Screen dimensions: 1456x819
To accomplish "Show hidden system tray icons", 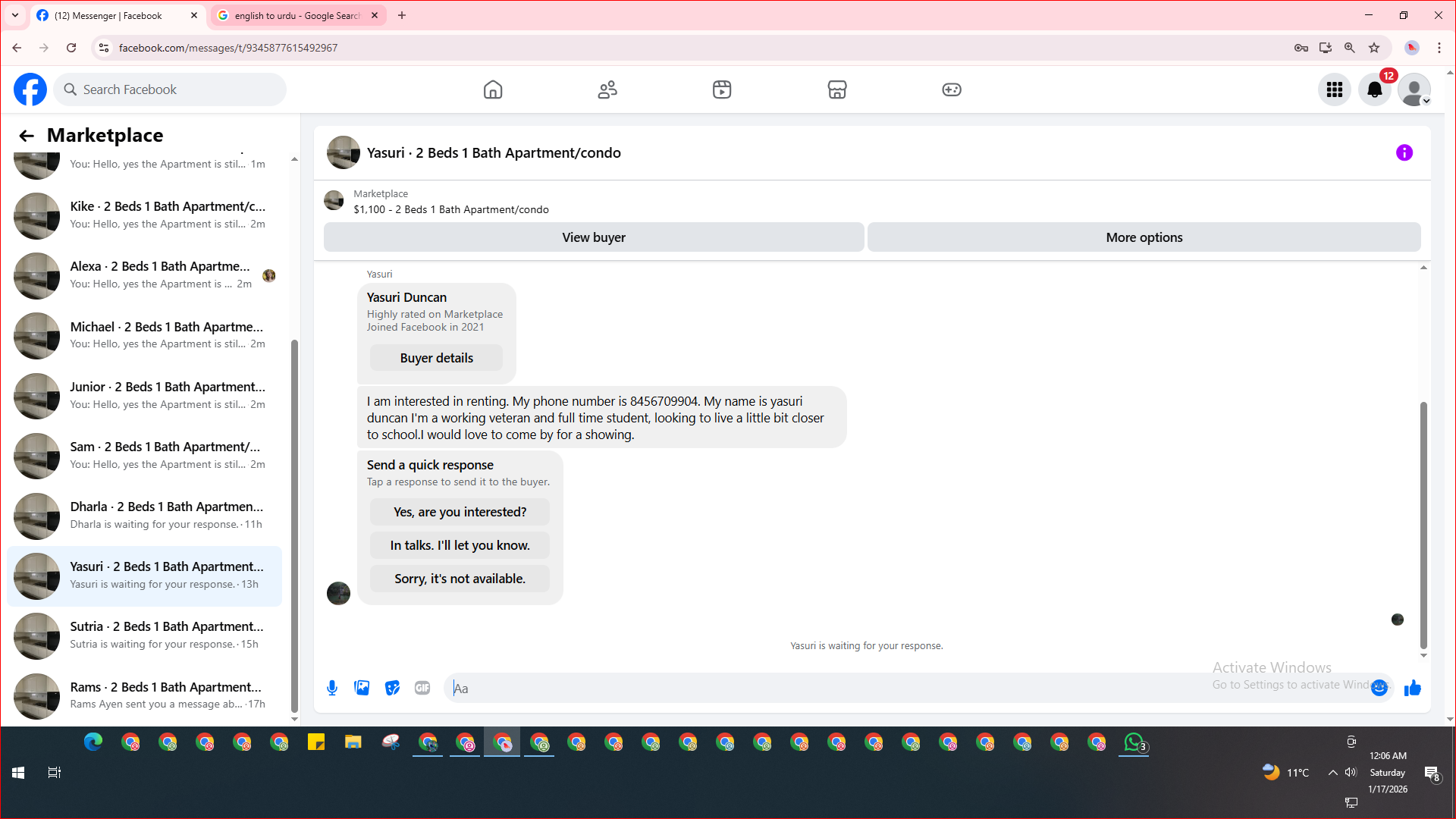I will pyautogui.click(x=1332, y=773).
